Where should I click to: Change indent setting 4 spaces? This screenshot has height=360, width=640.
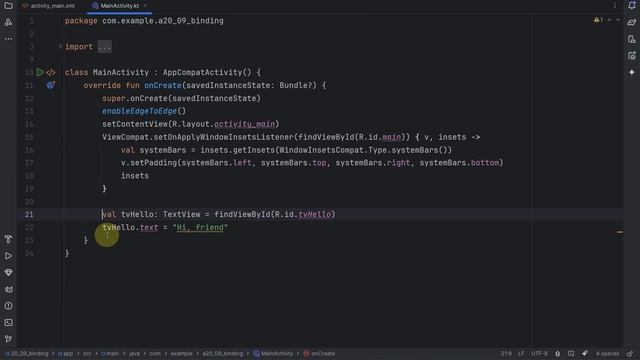pyautogui.click(x=607, y=353)
